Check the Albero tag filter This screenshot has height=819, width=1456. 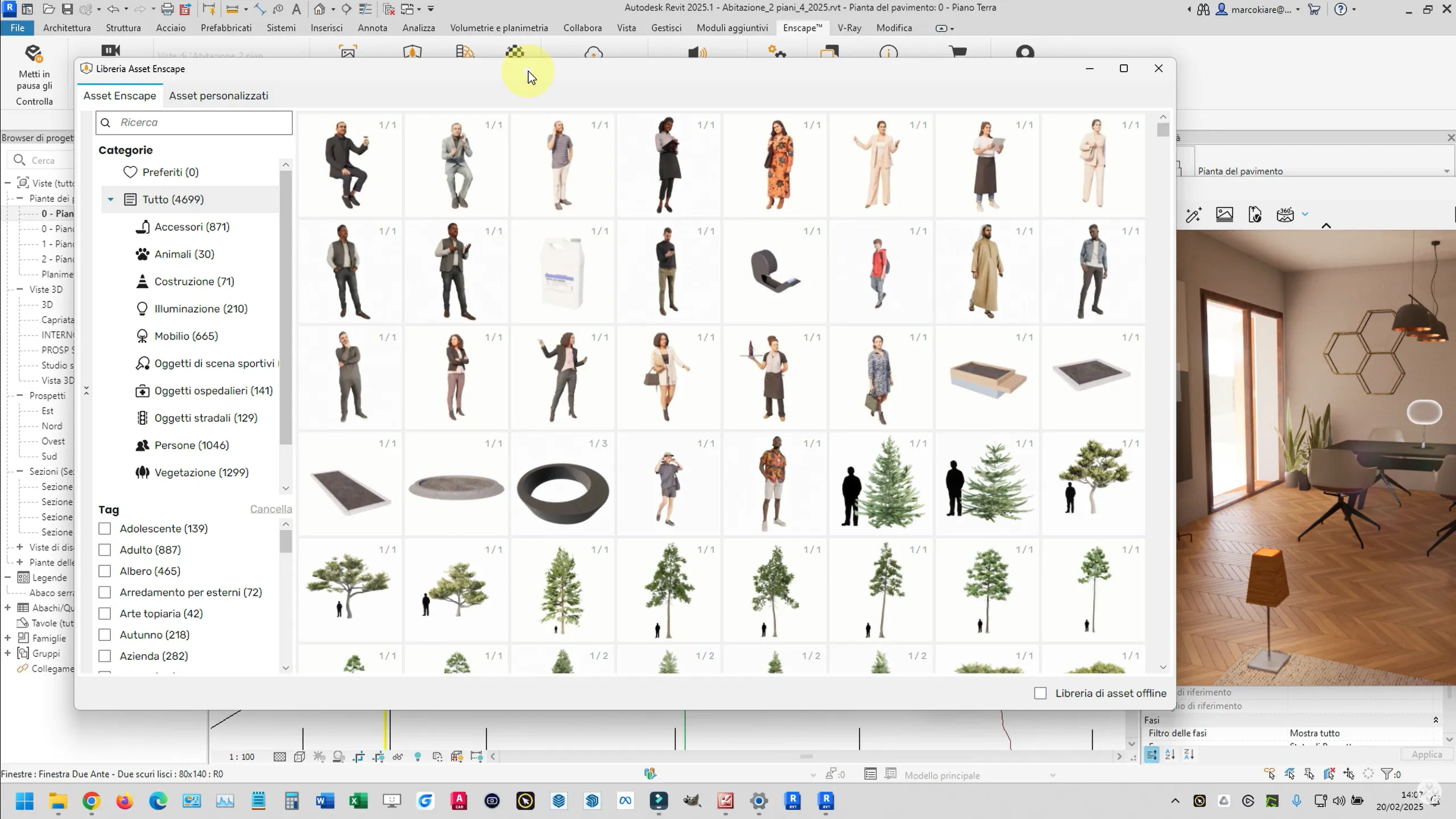click(x=105, y=571)
